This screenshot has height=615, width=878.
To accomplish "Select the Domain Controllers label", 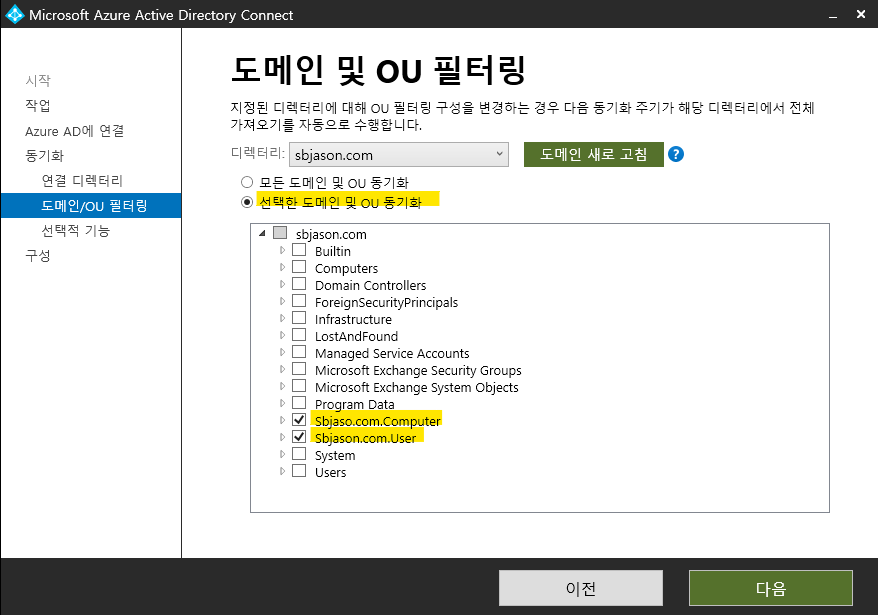I will coord(371,286).
